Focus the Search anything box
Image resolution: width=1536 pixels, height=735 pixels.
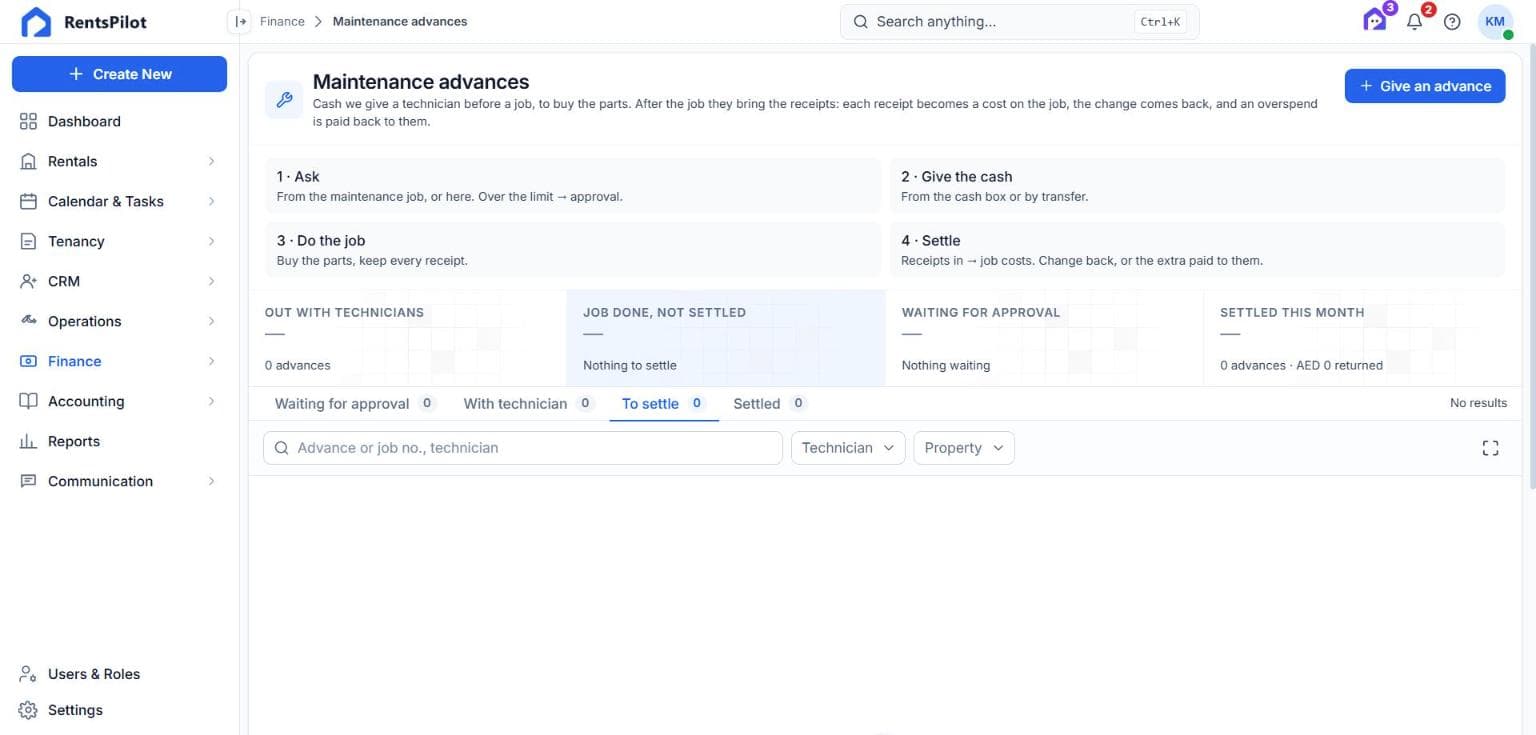[x=1019, y=22]
